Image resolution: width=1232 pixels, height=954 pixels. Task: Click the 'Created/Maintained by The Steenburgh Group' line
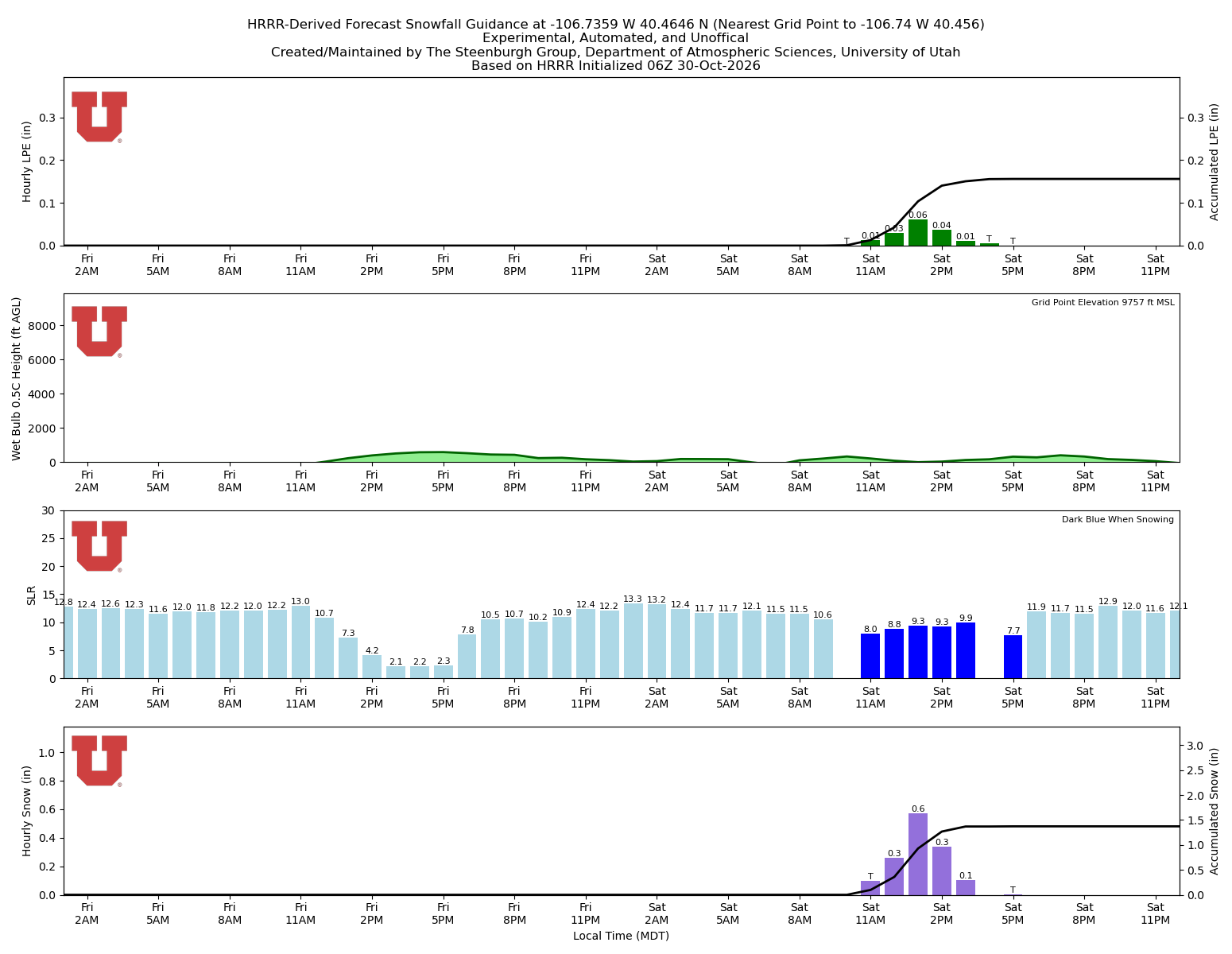(x=616, y=52)
